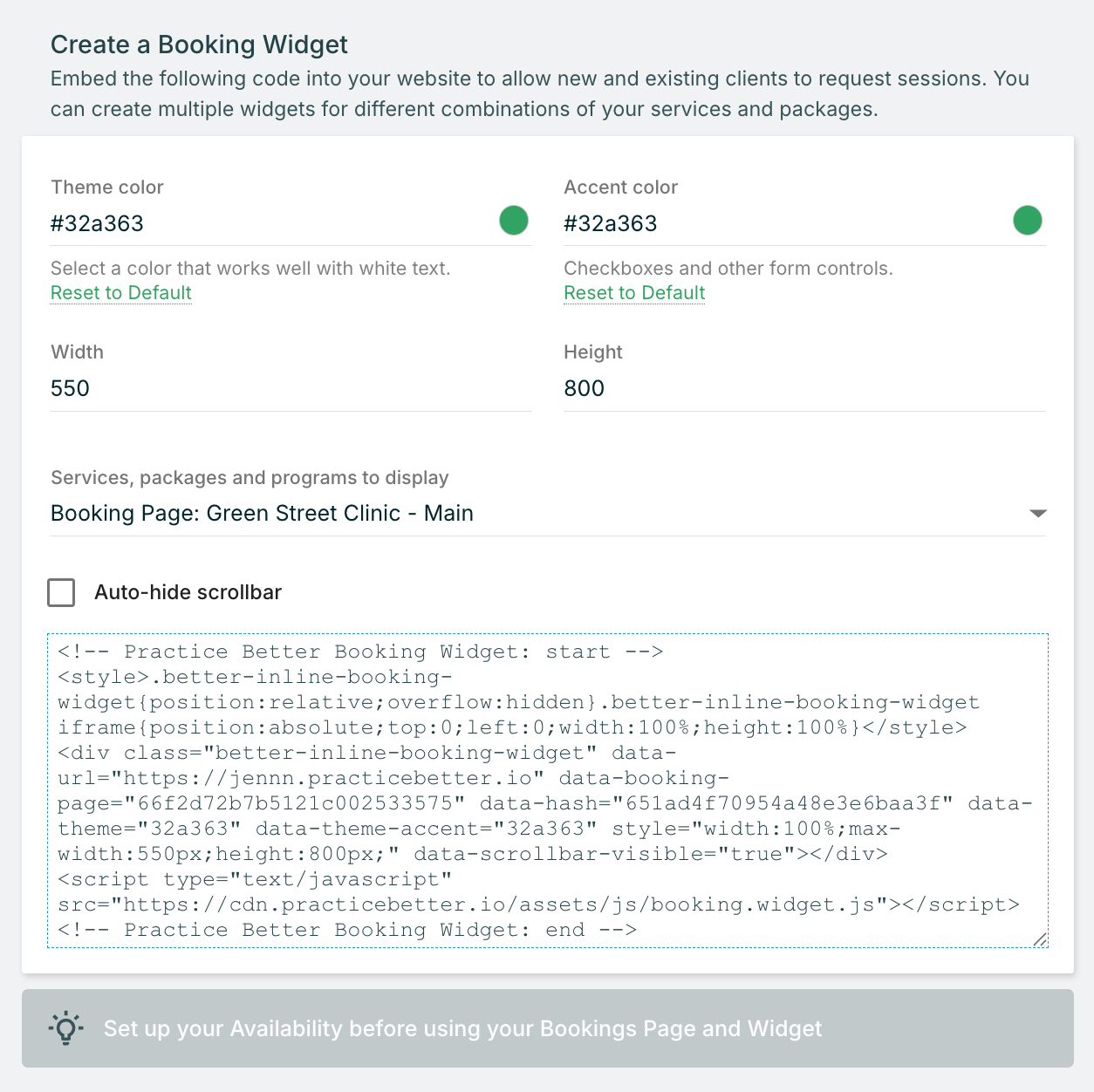Screen dimensions: 1094x1092
Task: Click the Height field label
Action: [593, 352]
